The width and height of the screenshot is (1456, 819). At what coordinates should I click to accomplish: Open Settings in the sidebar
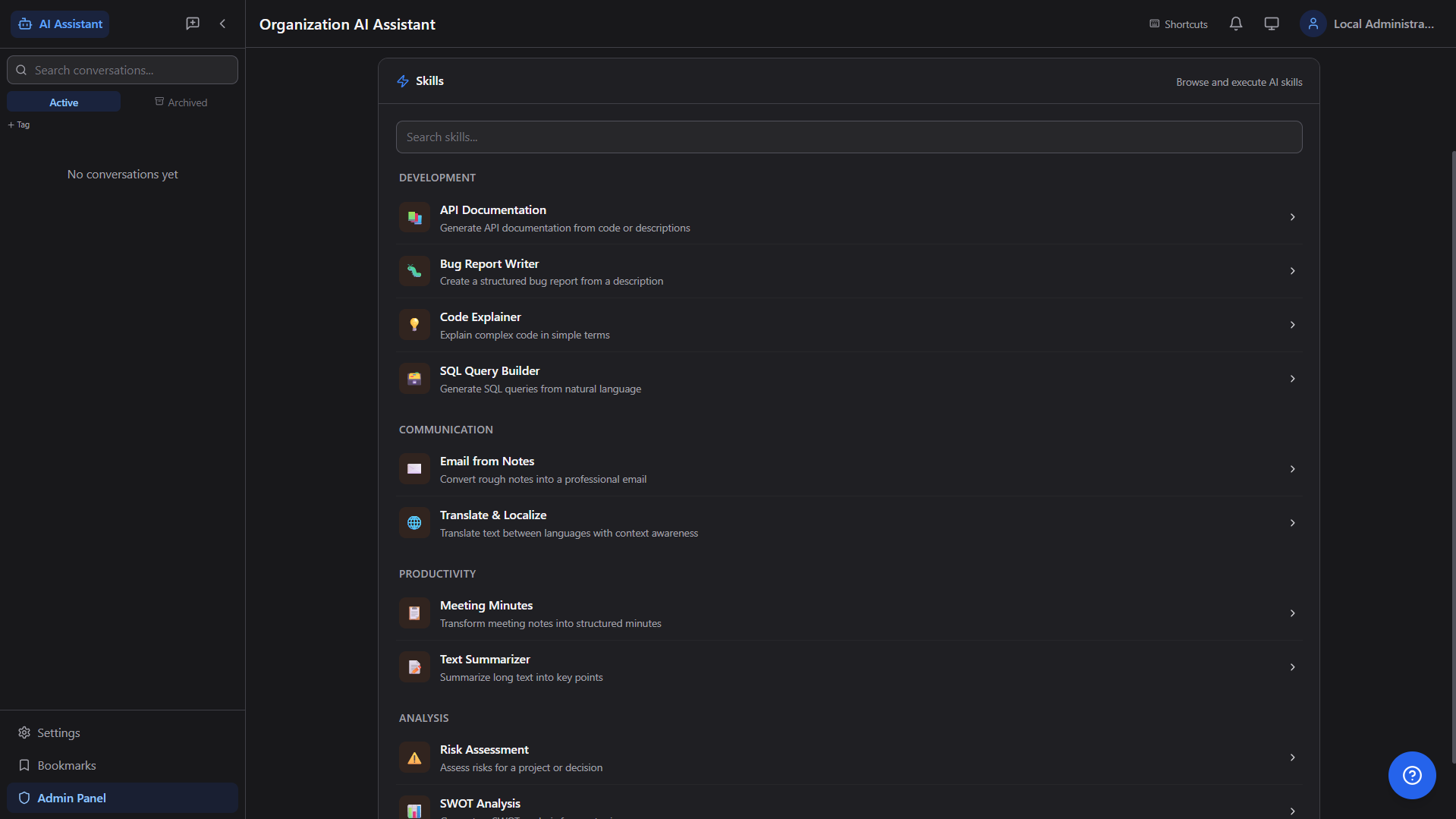click(x=58, y=732)
